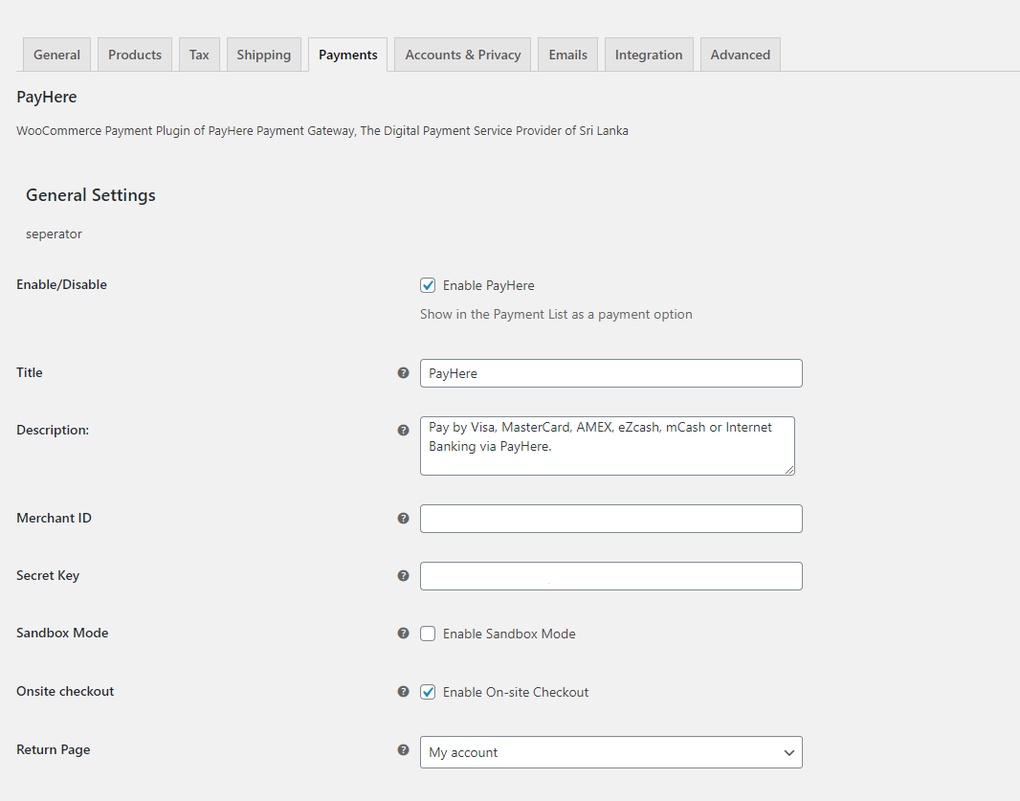The width and height of the screenshot is (1020, 801).
Task: Open the Integration settings tab
Action: click(648, 54)
